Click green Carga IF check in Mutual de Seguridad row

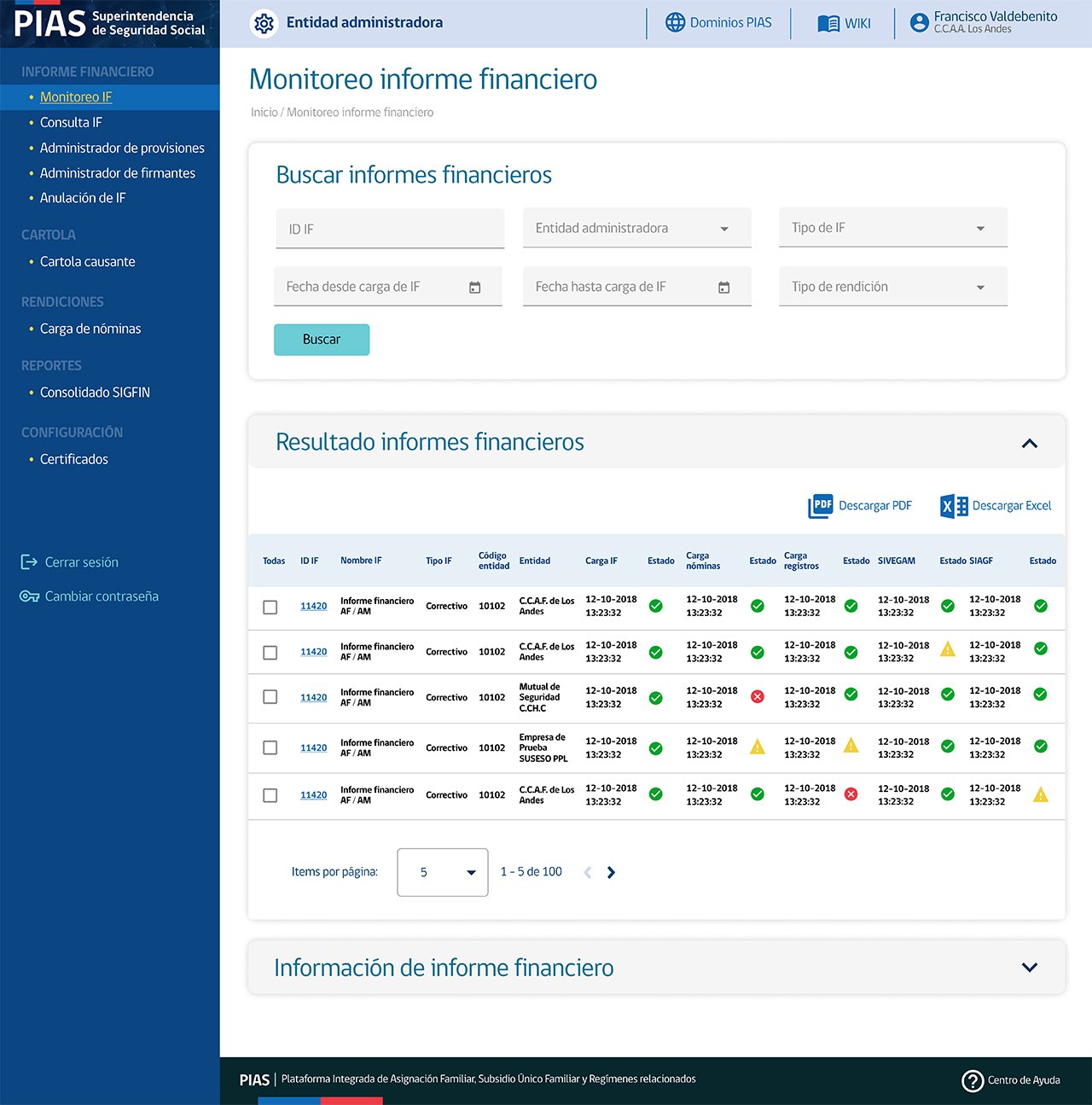(655, 698)
